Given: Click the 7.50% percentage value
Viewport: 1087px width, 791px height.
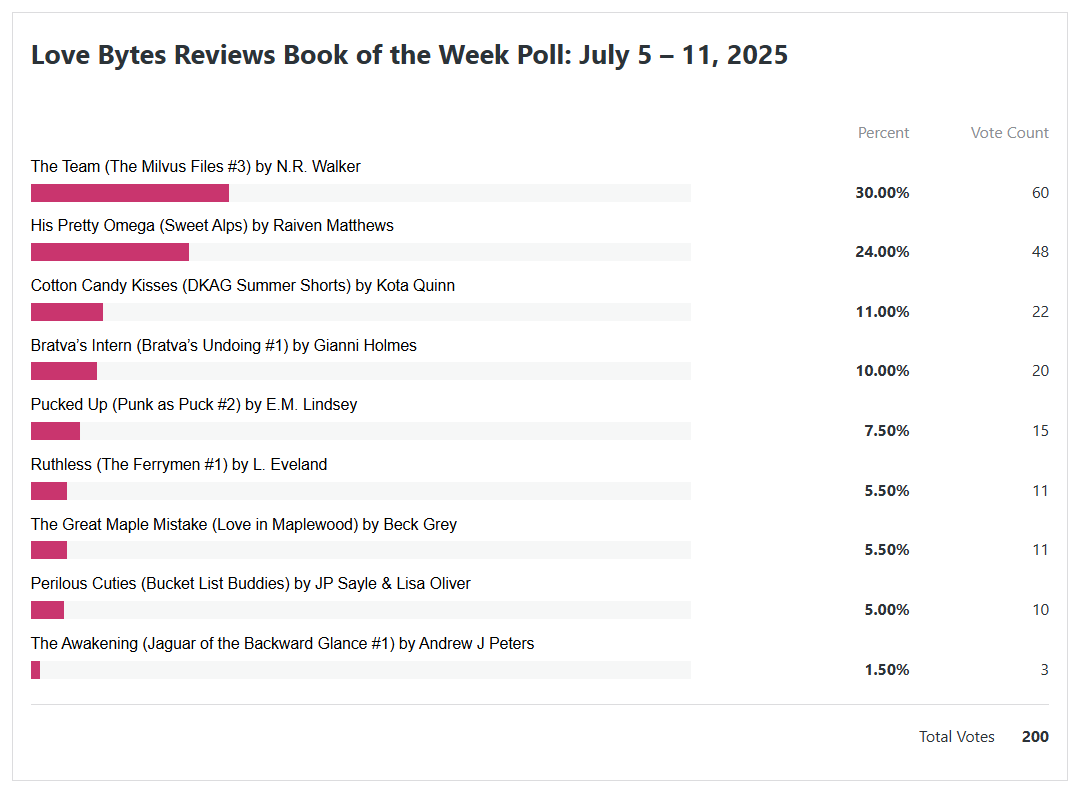Looking at the screenshot, I should click(x=886, y=431).
